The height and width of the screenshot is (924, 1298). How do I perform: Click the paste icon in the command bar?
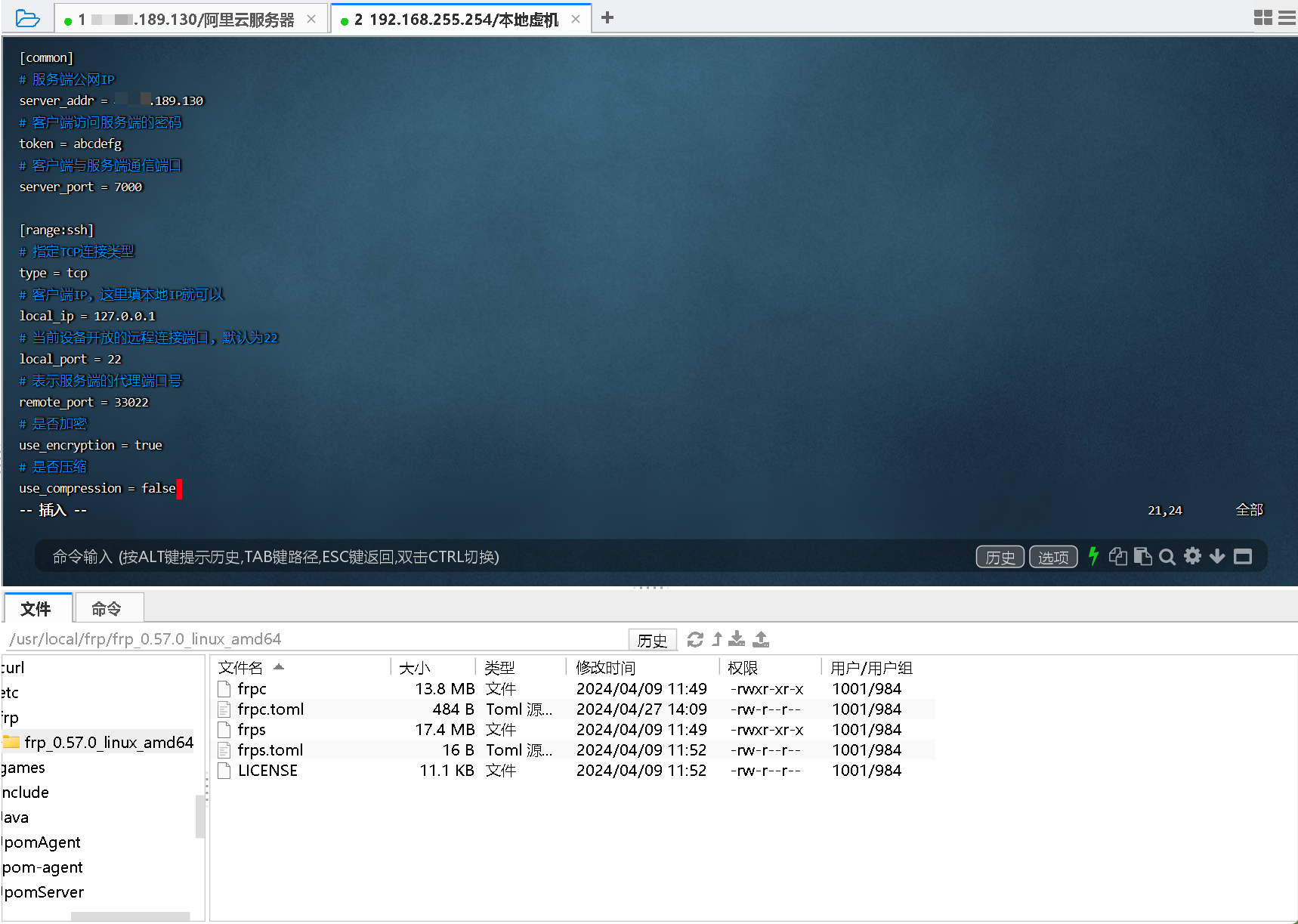click(x=1143, y=557)
